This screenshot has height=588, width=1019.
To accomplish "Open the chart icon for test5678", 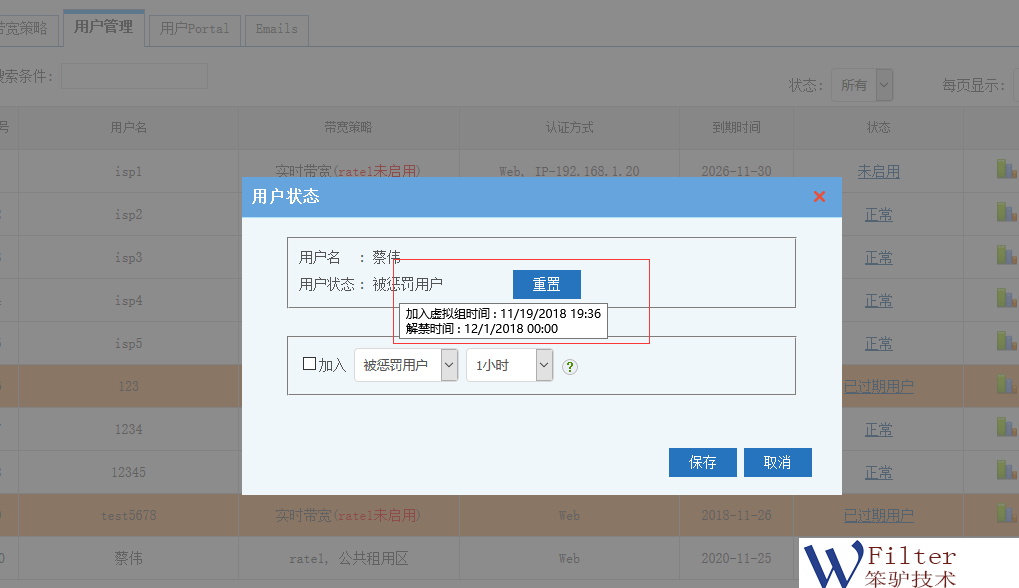I will (1006, 514).
